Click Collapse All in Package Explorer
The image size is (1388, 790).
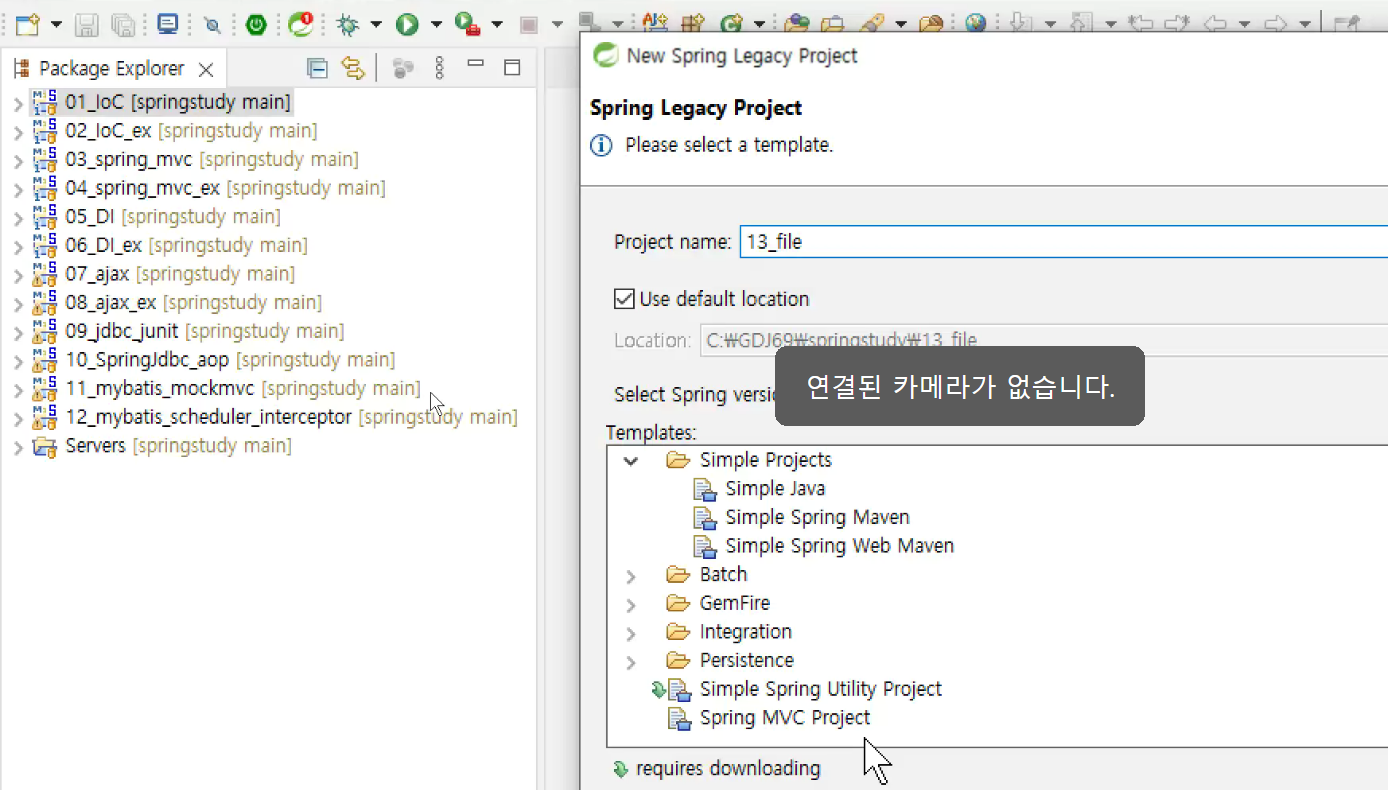(317, 68)
